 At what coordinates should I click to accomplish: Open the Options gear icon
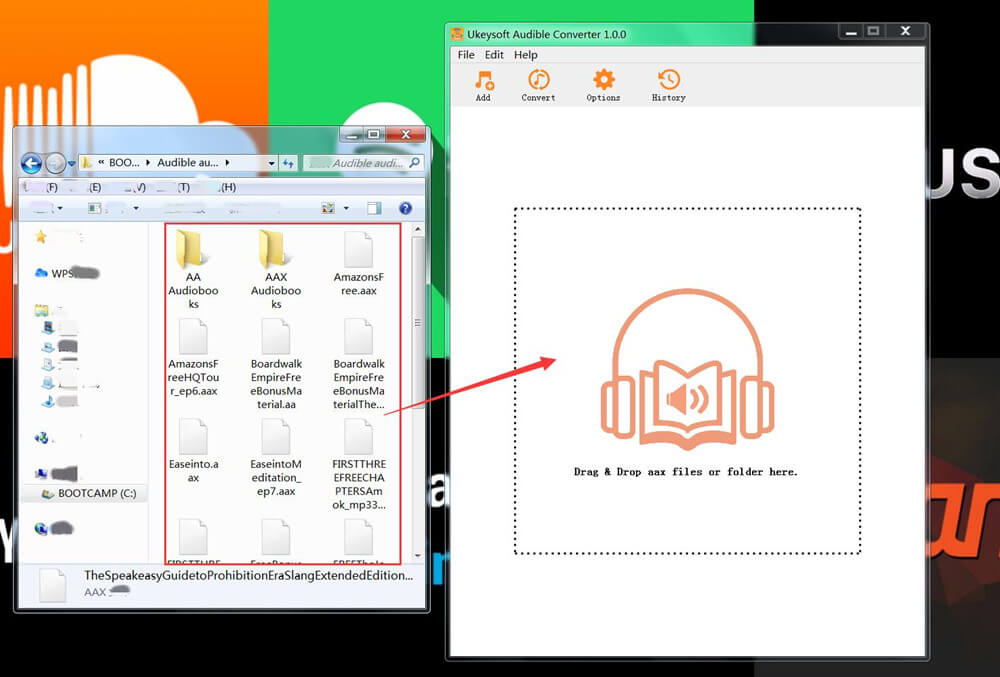coord(603,82)
